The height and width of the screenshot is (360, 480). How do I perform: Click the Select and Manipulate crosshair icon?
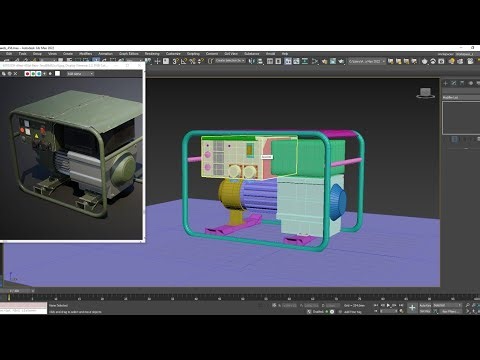157,61
